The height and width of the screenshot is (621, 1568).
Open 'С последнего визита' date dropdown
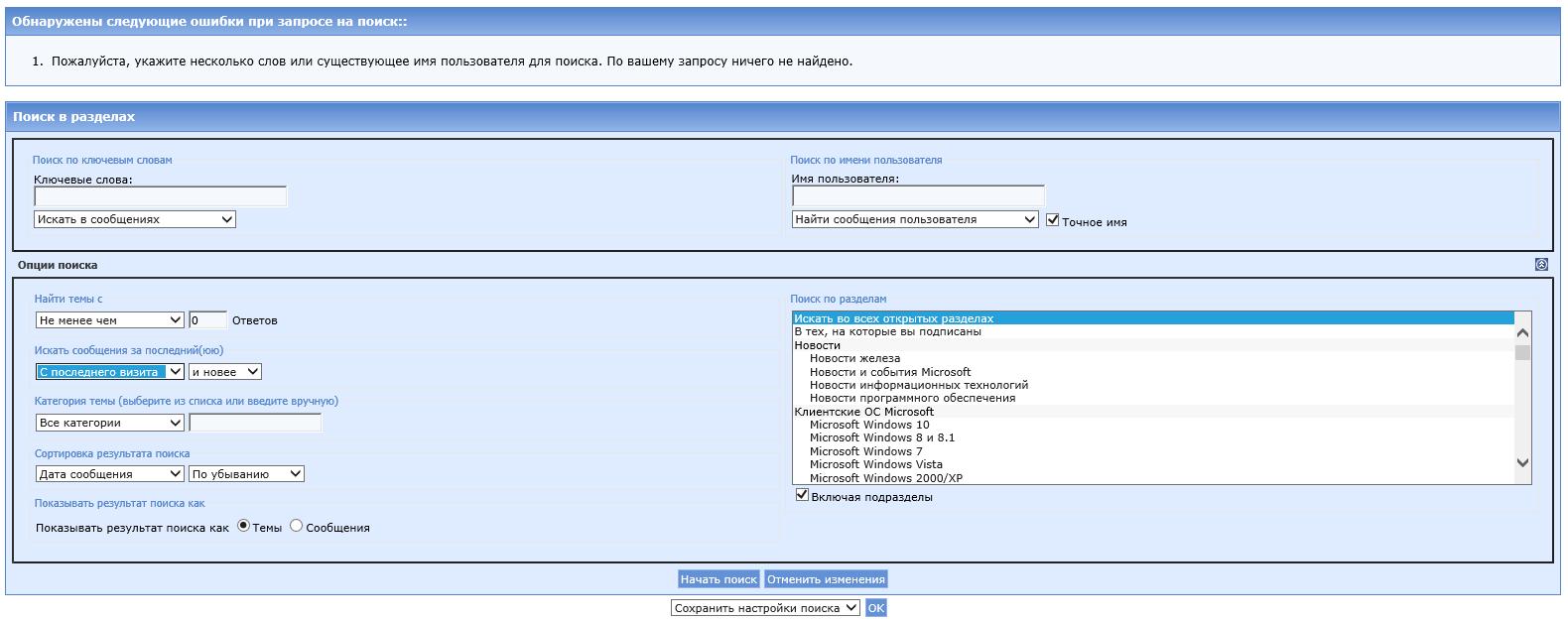[x=110, y=372]
